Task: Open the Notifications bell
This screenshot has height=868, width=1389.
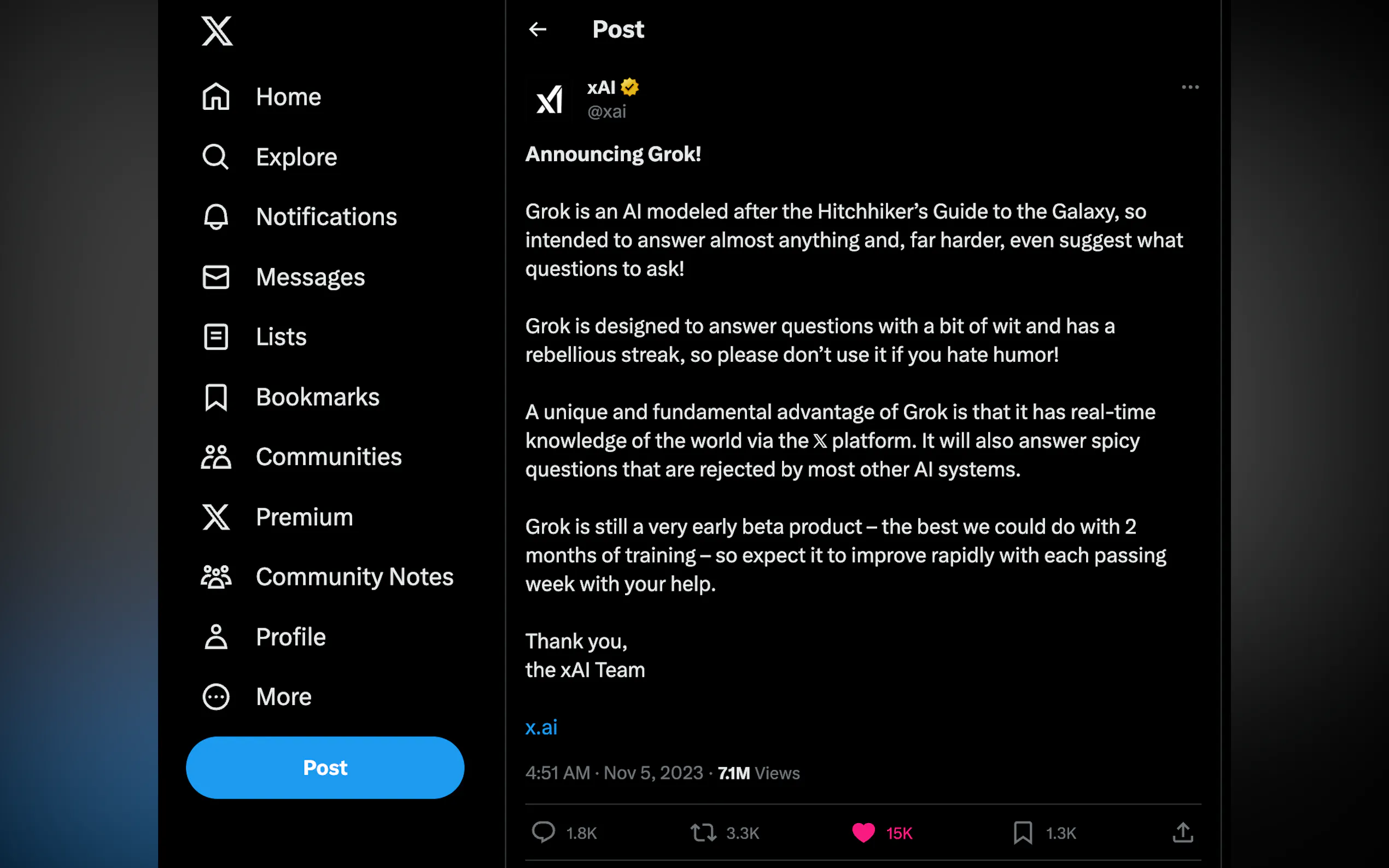Action: (216, 216)
